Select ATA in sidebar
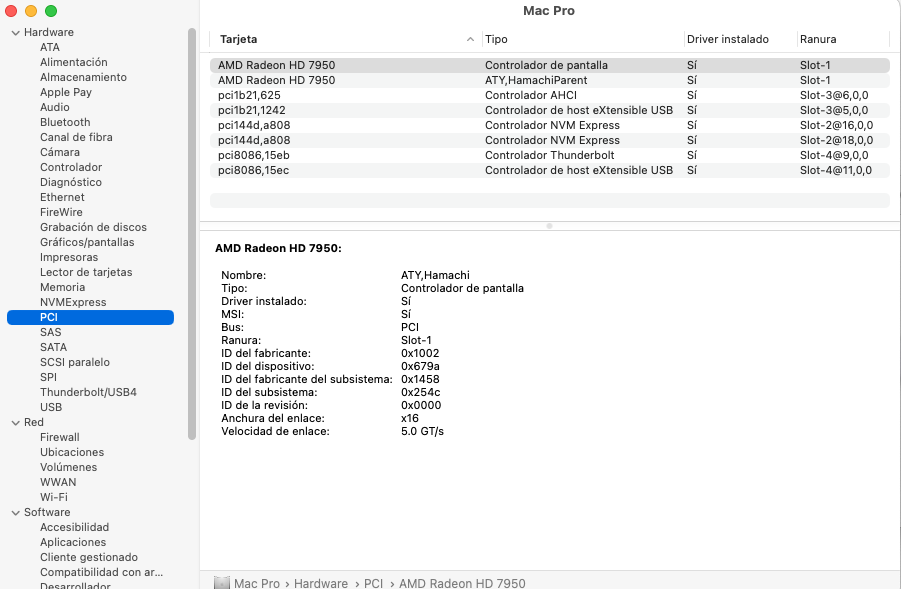 pos(50,47)
